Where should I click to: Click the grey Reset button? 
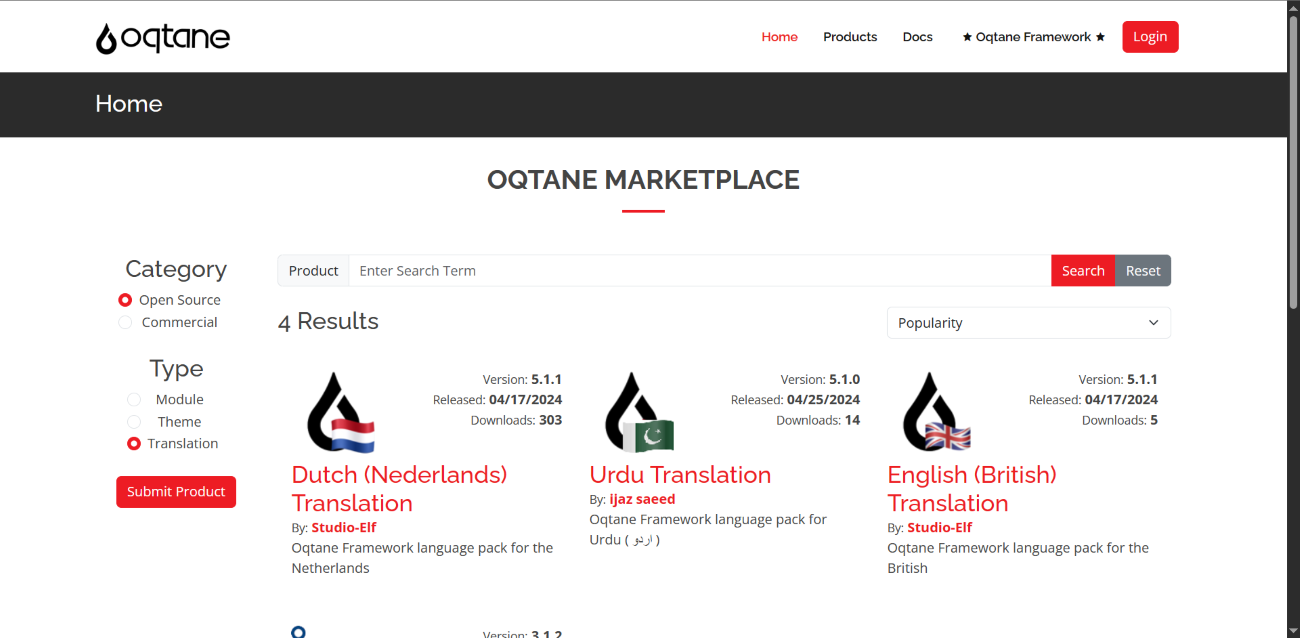pyautogui.click(x=1143, y=271)
